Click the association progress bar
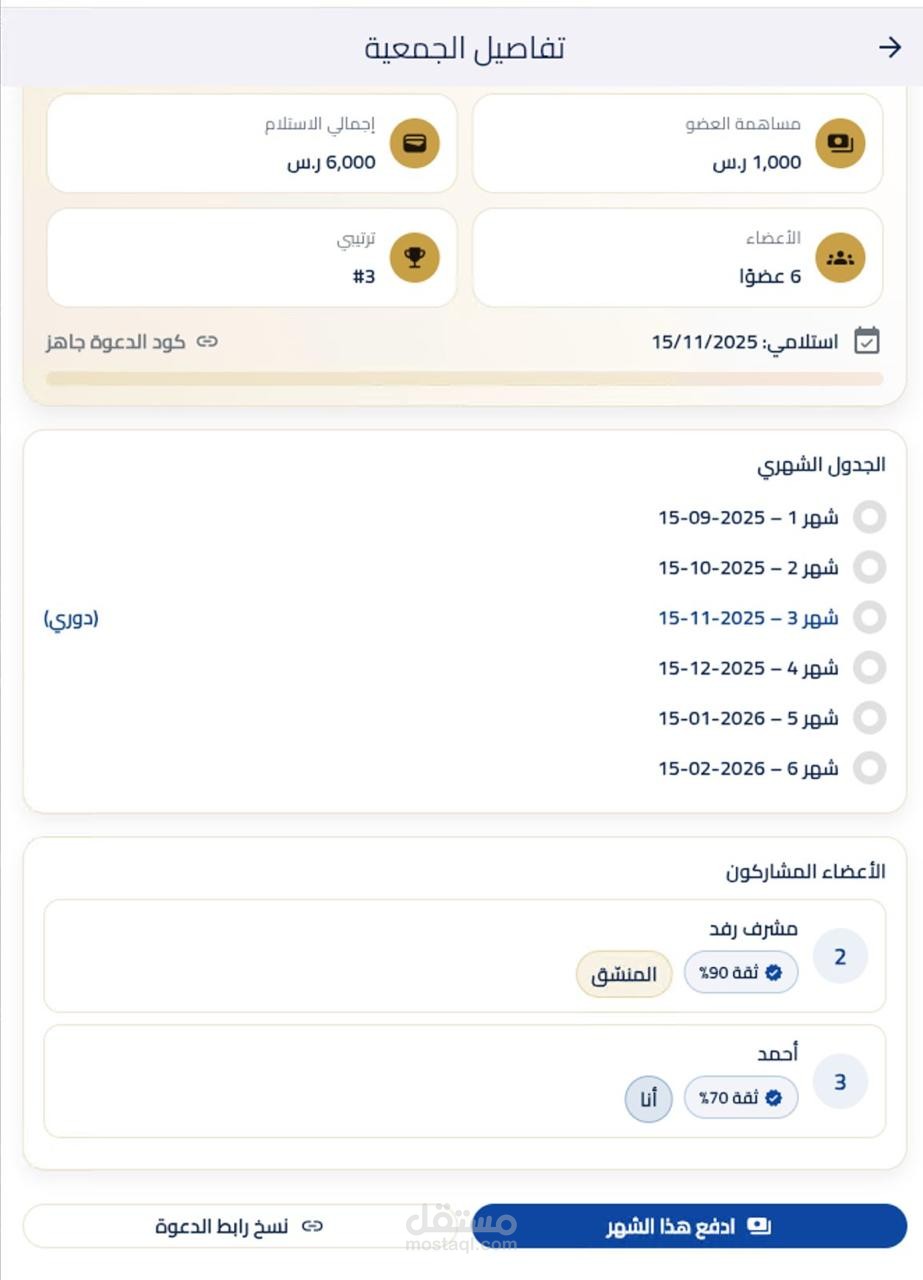The height and width of the screenshot is (1280, 923). tap(464, 379)
